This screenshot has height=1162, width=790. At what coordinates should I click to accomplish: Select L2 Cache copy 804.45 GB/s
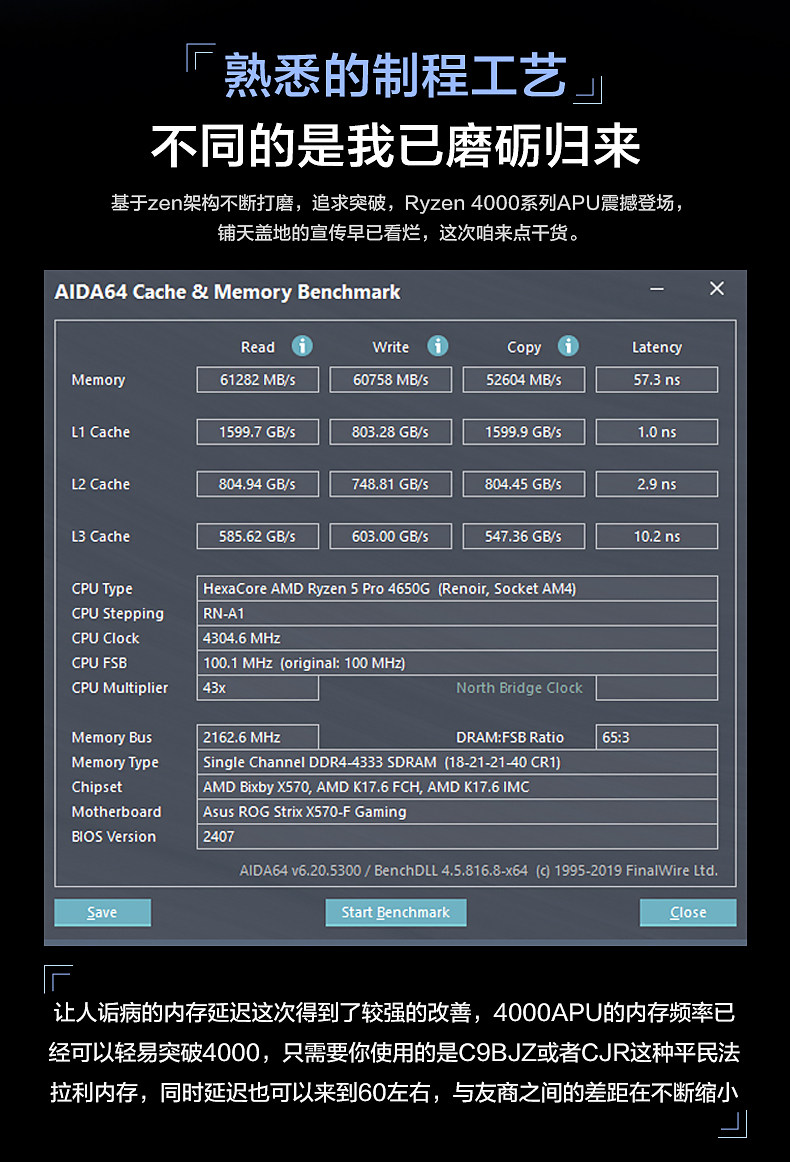point(524,484)
